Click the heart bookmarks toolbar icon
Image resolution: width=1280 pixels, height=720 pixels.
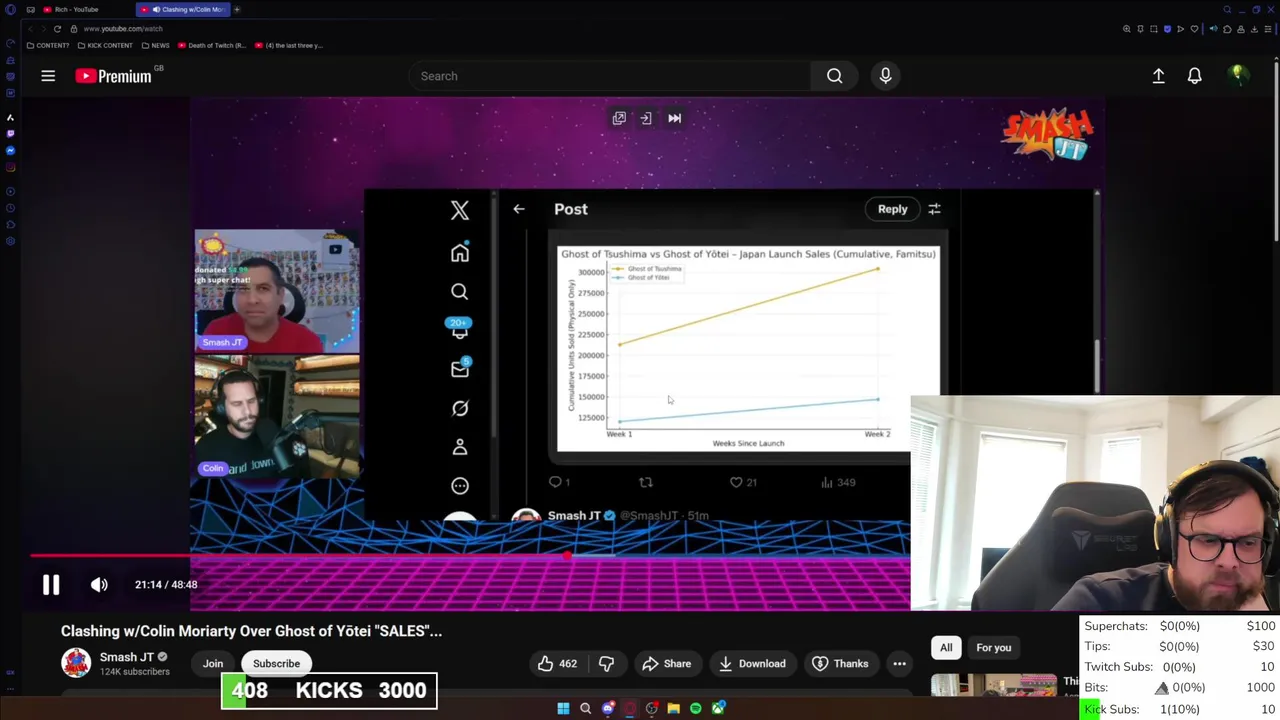point(1194,29)
